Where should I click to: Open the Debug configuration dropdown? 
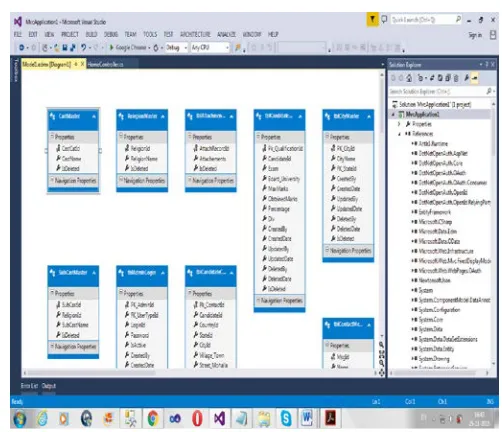(177, 48)
